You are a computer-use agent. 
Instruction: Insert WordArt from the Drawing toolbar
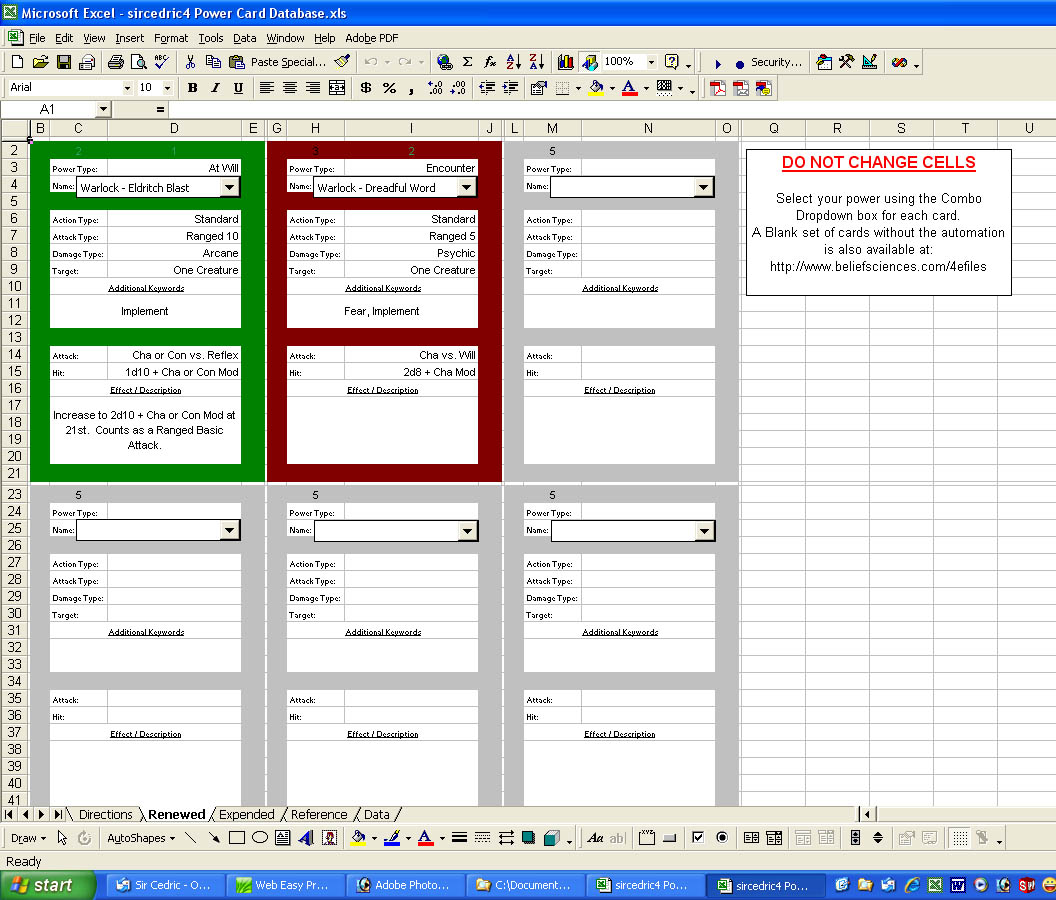(306, 838)
